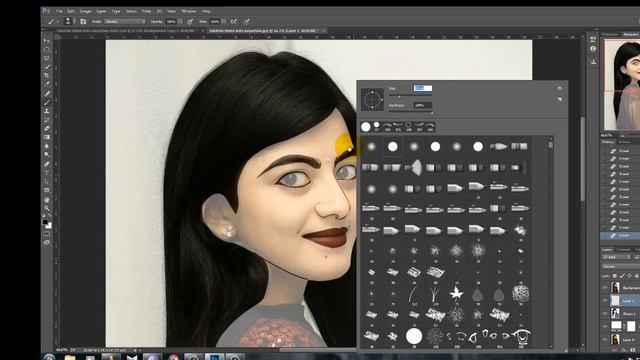Hide the Layer 1 layer
640x360 pixels.
click(x=604, y=301)
